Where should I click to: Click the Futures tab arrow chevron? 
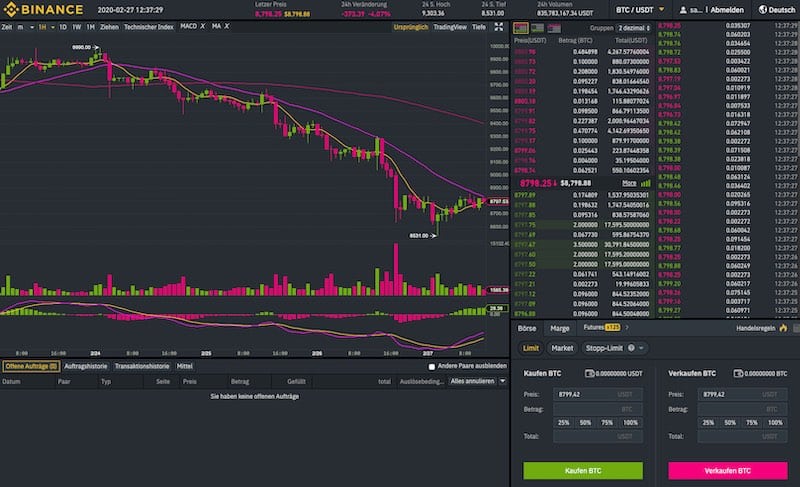627,327
